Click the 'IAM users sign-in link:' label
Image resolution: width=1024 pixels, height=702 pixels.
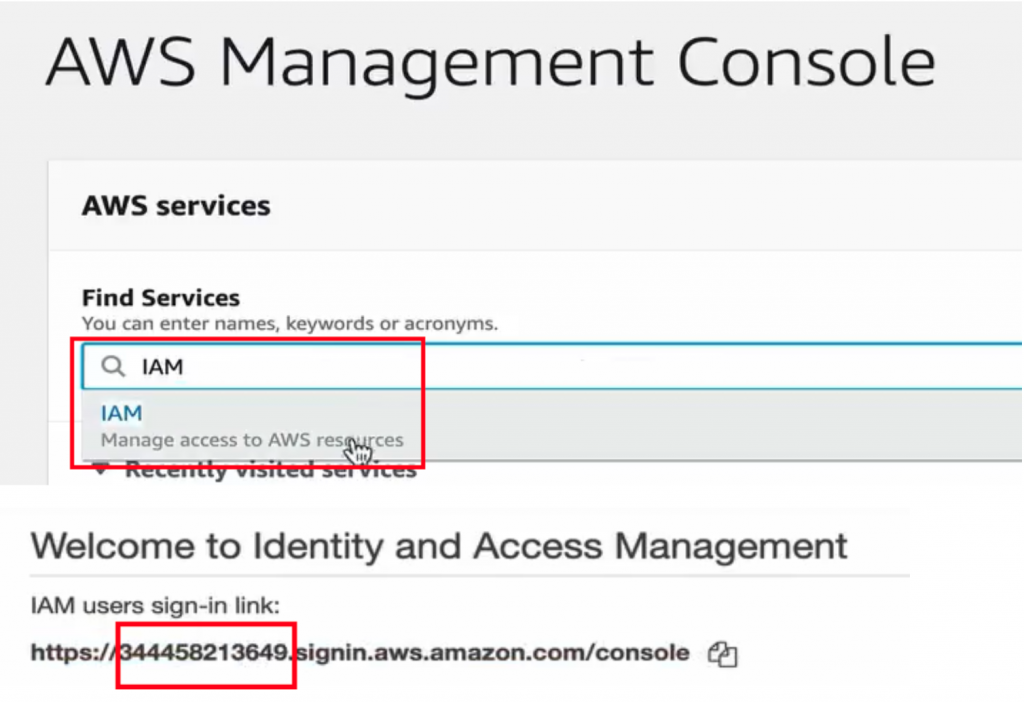pos(155,606)
